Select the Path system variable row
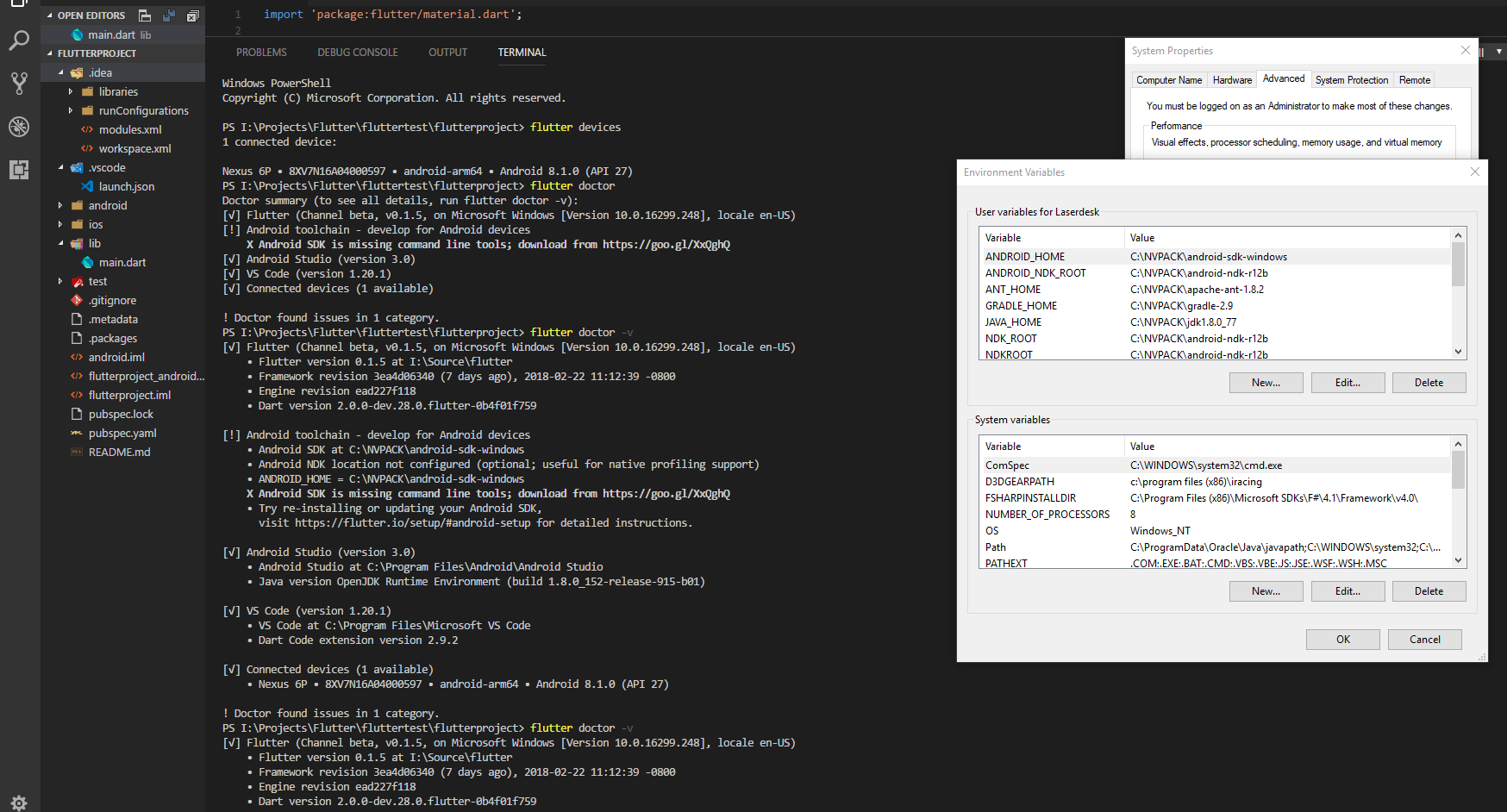Screen dimensions: 1507x812 point(1215,547)
